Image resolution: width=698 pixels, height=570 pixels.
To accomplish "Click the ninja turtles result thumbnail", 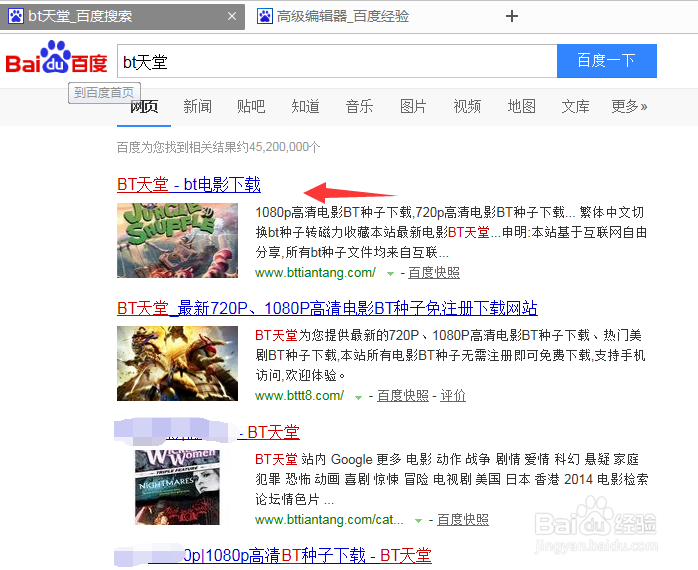I will pos(177,363).
